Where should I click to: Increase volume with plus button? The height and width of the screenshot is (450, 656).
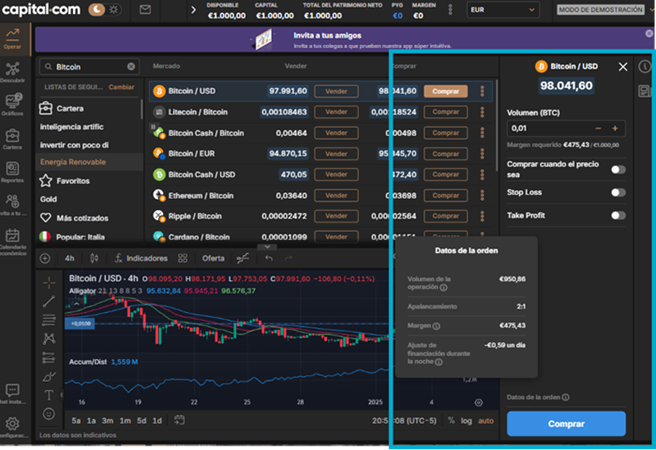(615, 128)
